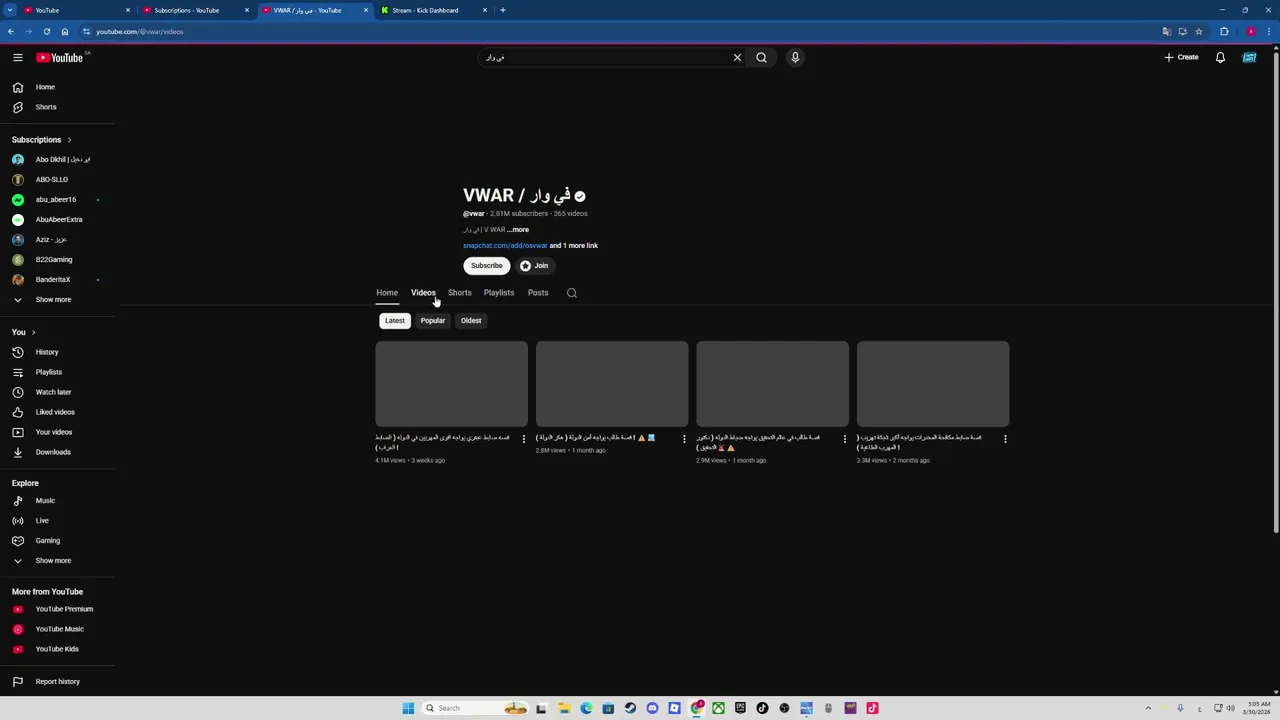1280x720 pixels.
Task: Bookmark this page with the star icon
Action: click(1199, 31)
